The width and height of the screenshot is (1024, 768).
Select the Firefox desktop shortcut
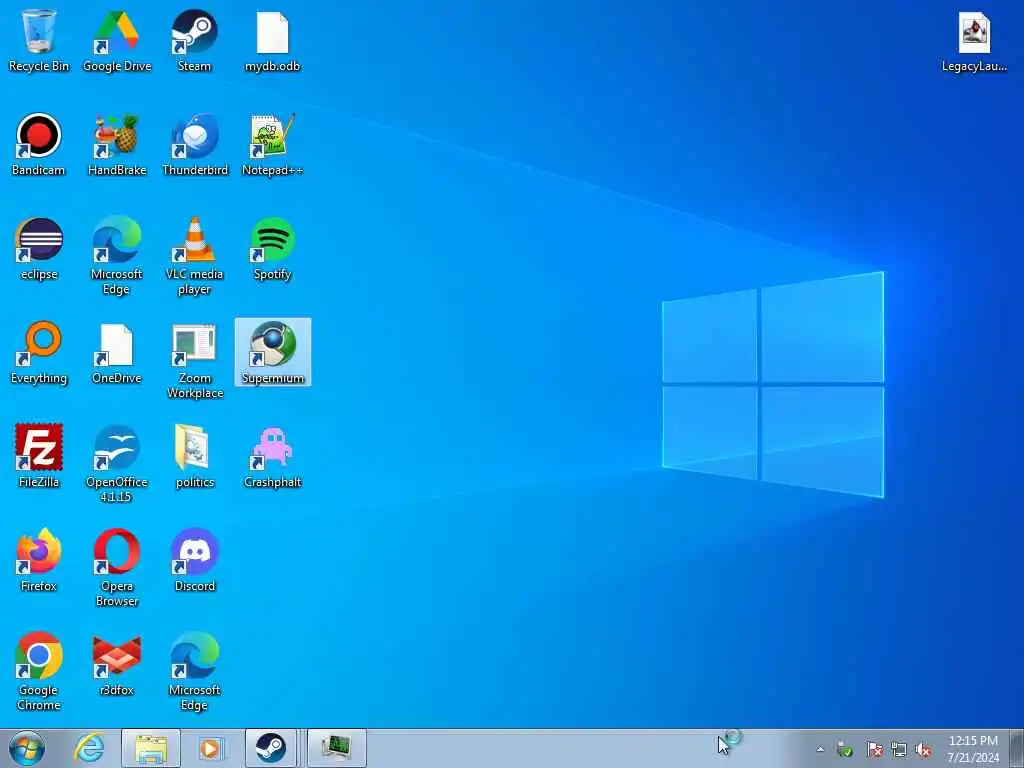(39, 560)
